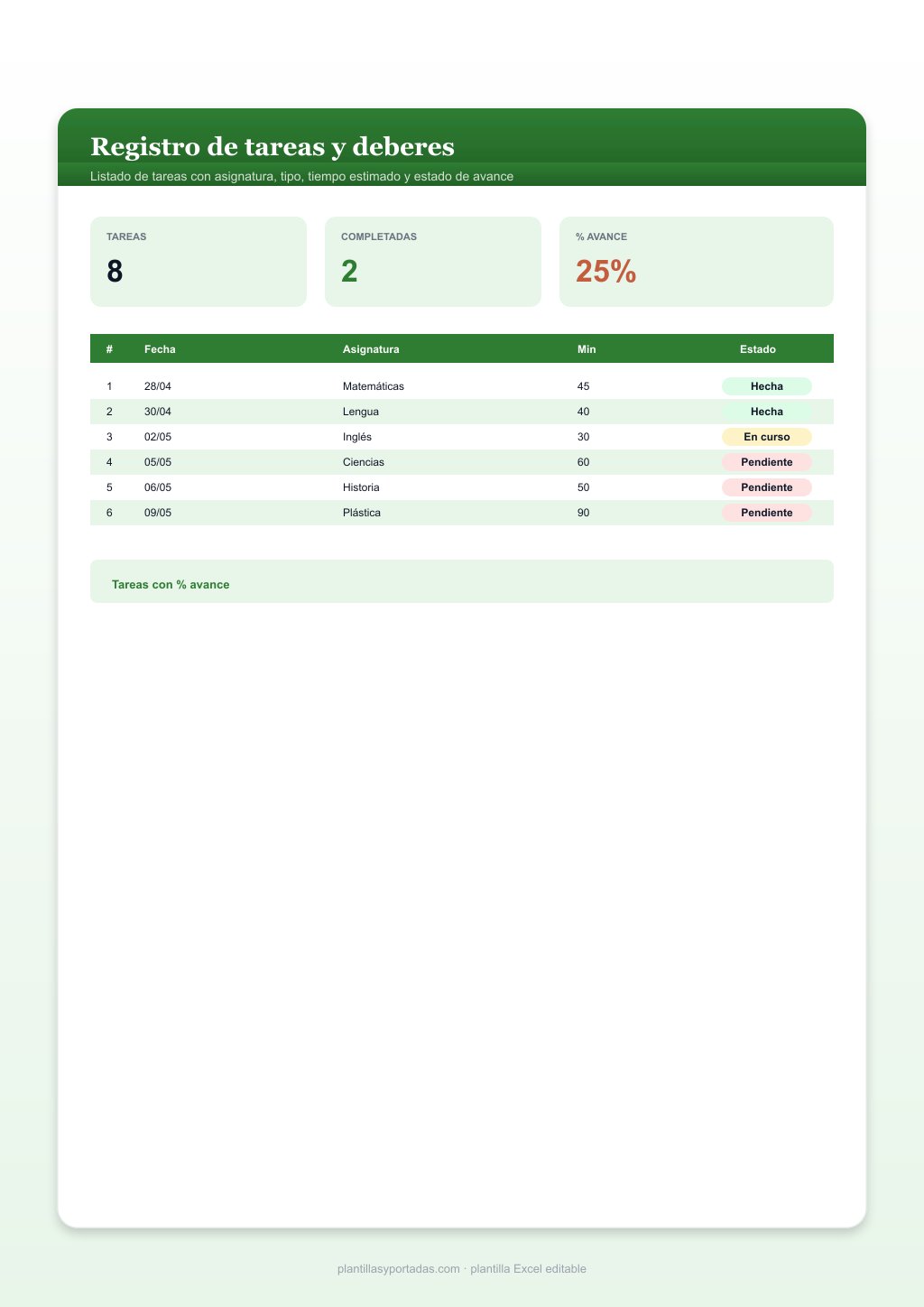The width and height of the screenshot is (924, 1307).
Task: Click the Inglés subject cell
Action: [x=357, y=437]
